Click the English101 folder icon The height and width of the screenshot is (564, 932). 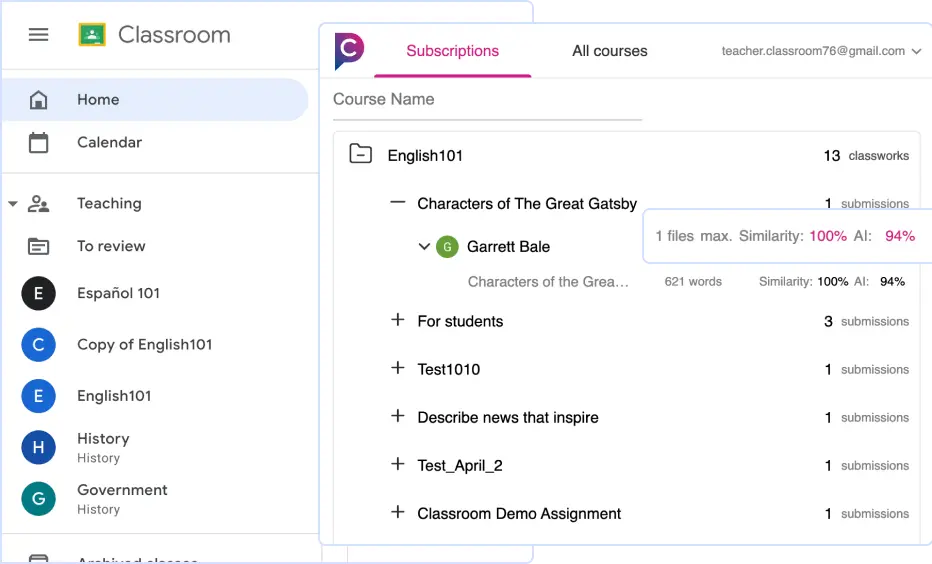pos(361,154)
